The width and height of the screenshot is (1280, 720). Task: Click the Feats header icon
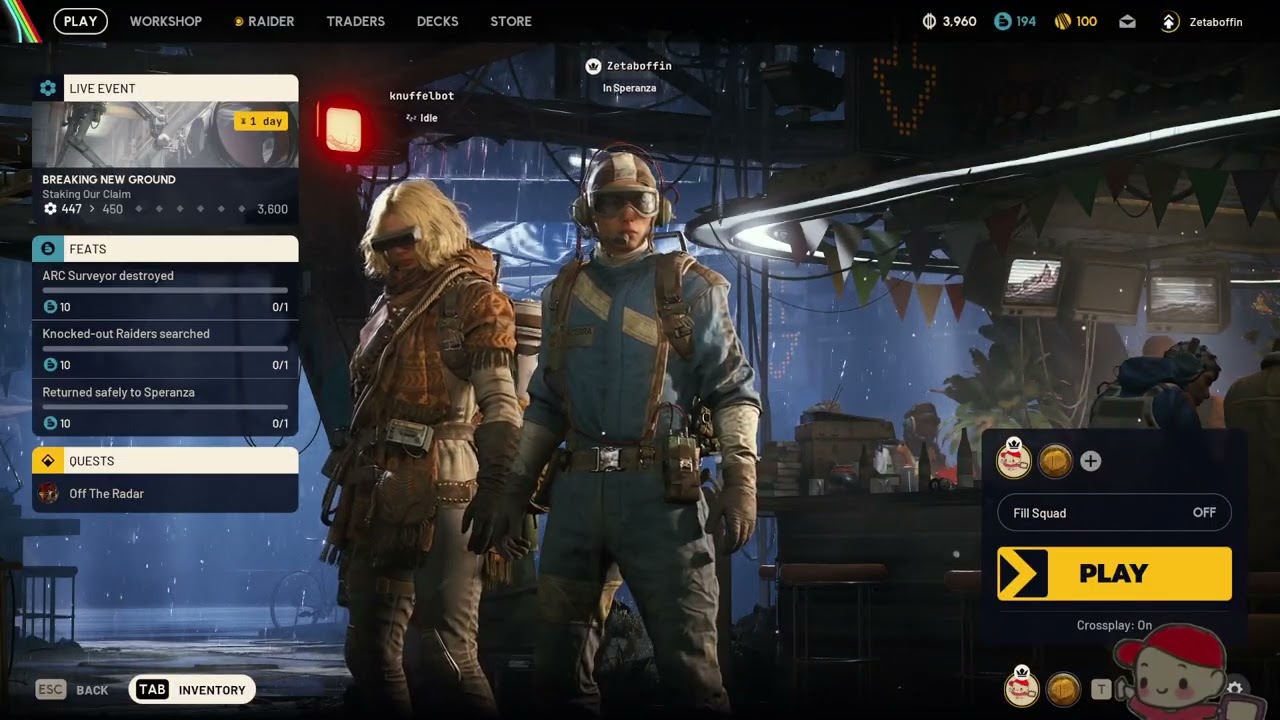click(x=47, y=249)
